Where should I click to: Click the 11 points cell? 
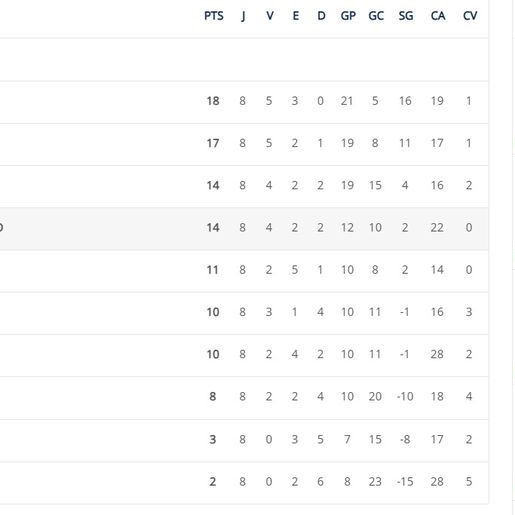coord(213,270)
